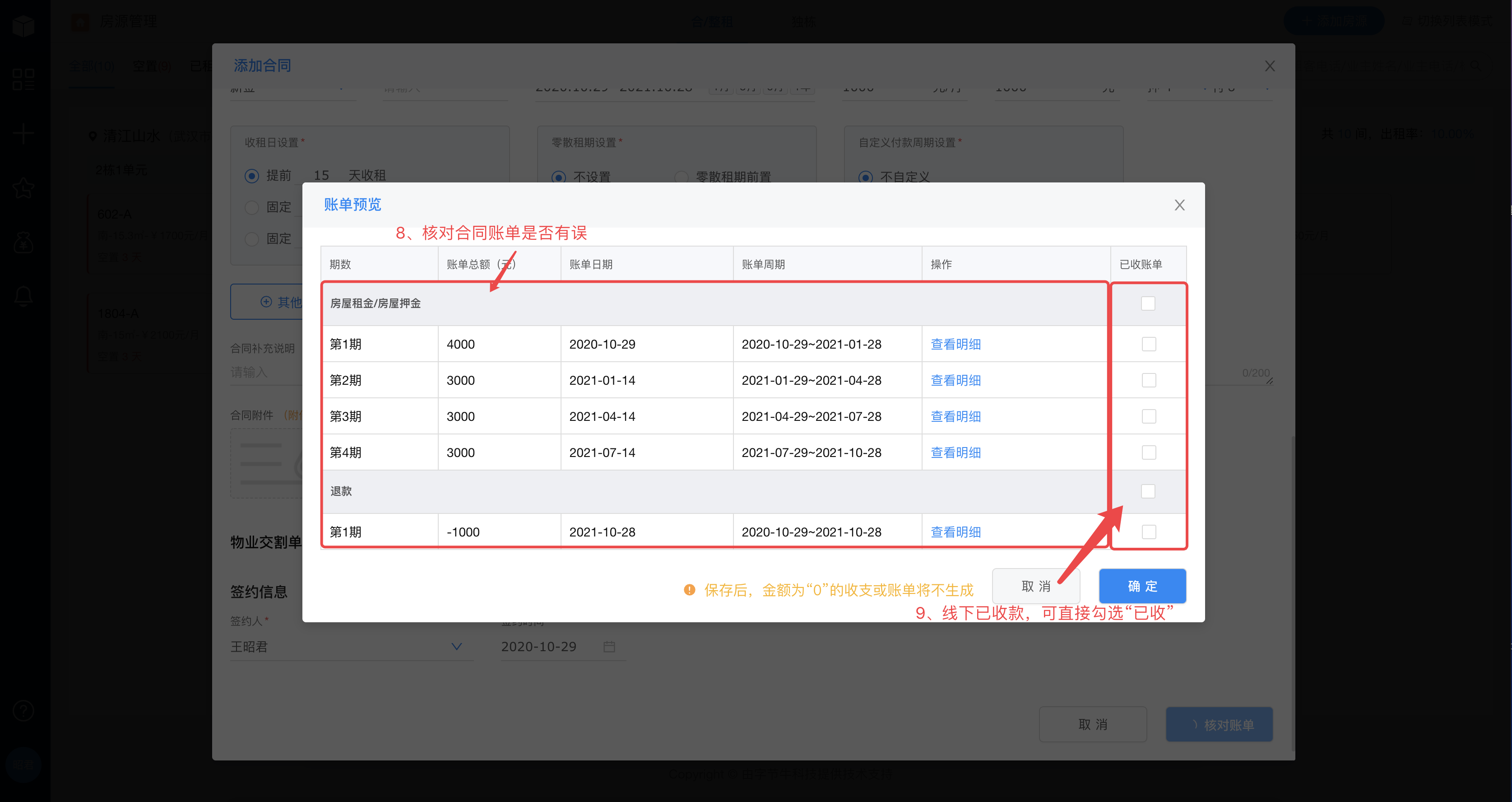
Task: Select the 全部(10) tab in background
Action: (x=92, y=66)
